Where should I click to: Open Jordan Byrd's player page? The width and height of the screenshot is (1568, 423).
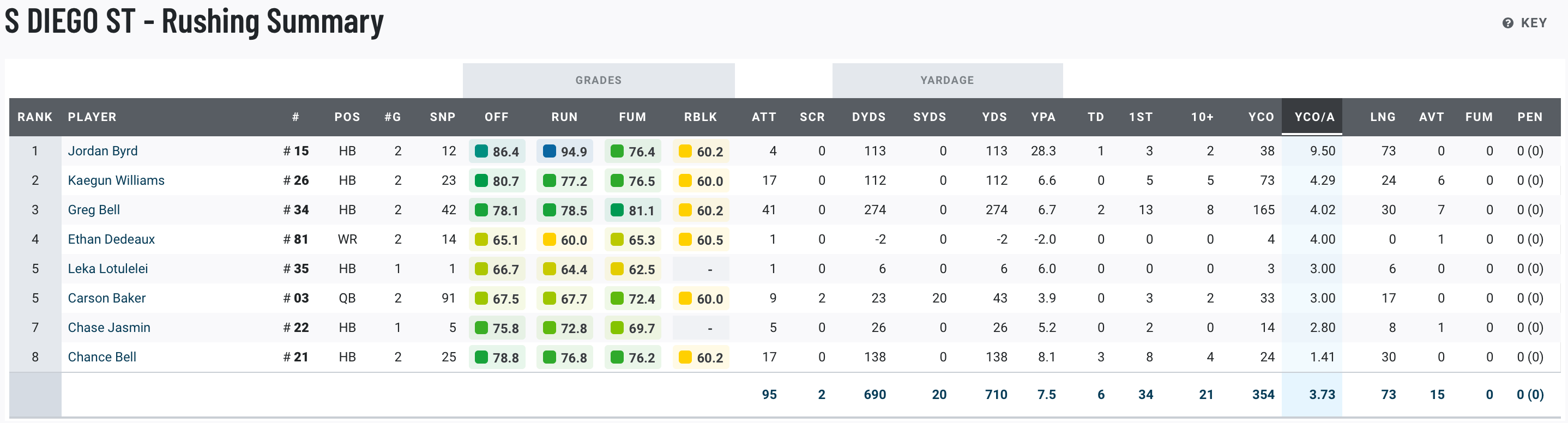[x=103, y=151]
